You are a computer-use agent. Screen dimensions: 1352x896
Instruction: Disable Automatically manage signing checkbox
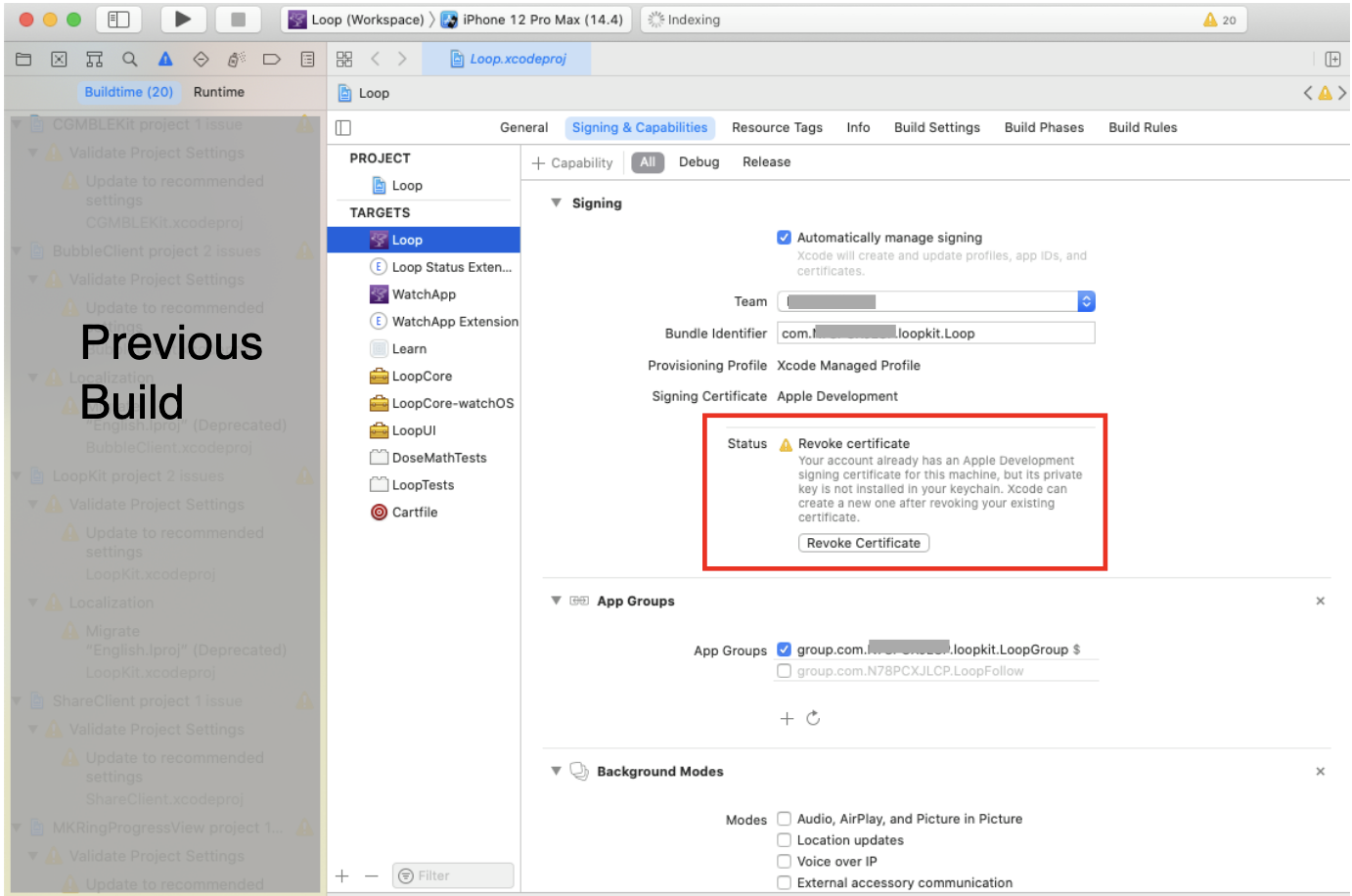point(784,238)
